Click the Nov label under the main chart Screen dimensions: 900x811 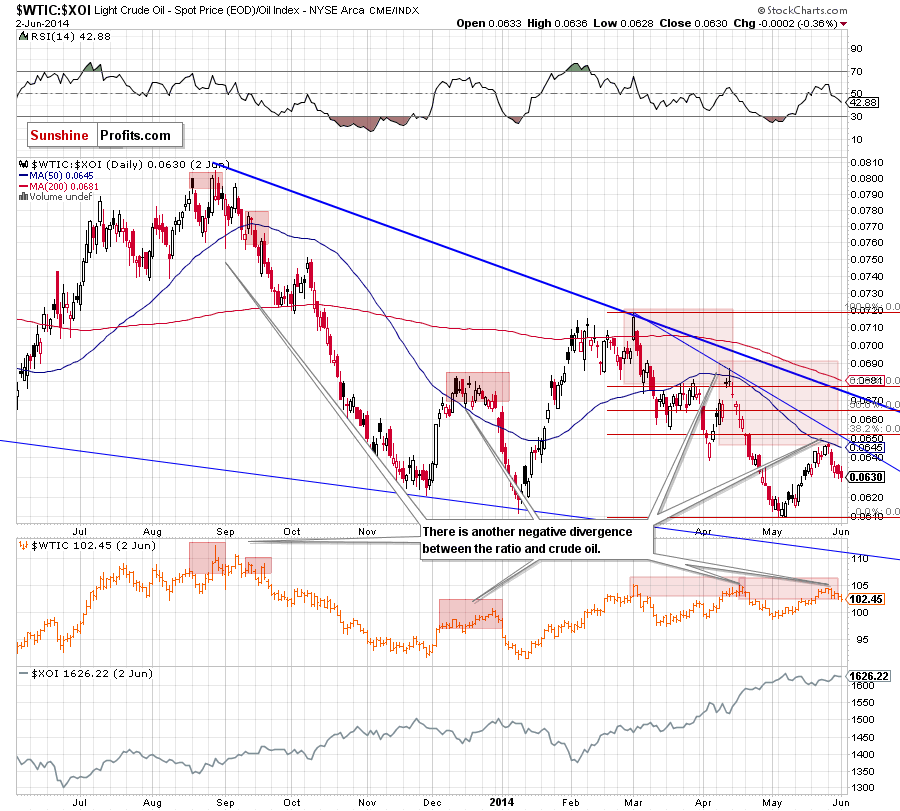point(367,531)
